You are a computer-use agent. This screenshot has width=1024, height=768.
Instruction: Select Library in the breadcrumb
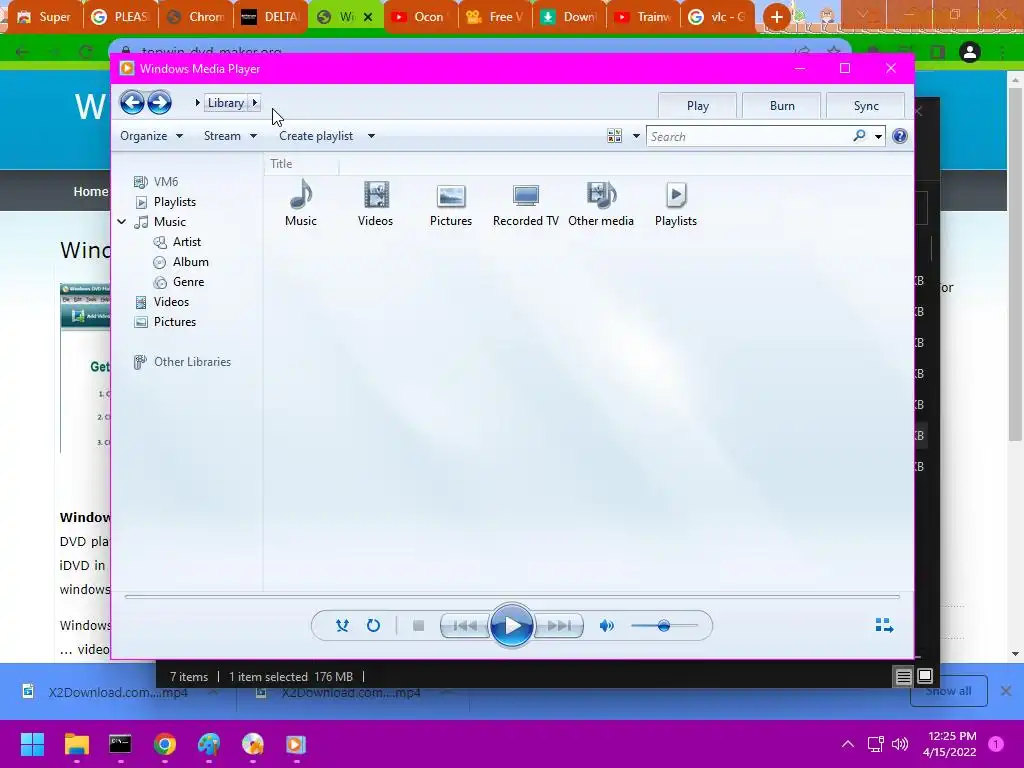[x=226, y=103]
